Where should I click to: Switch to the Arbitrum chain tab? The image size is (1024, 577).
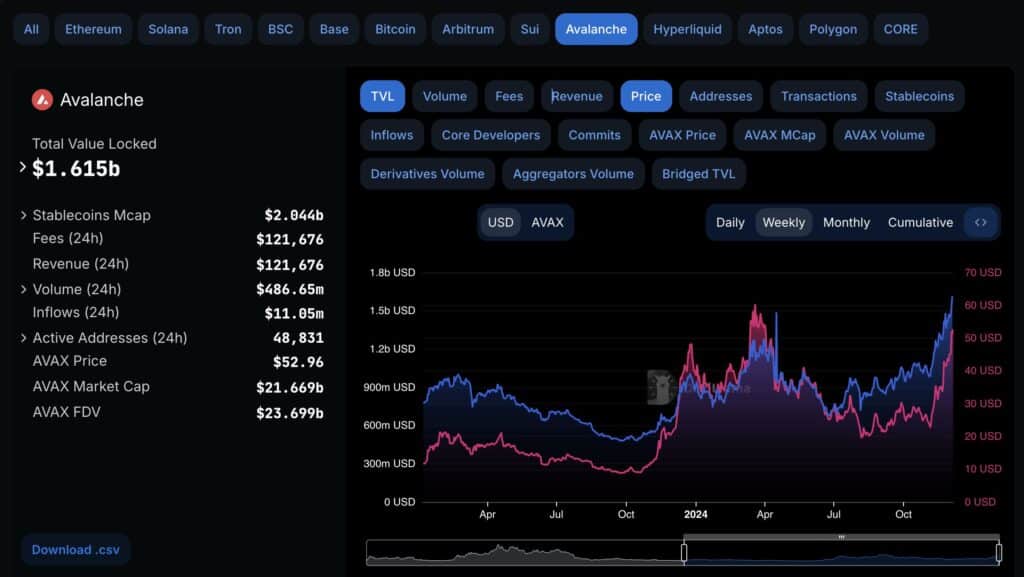[468, 29]
